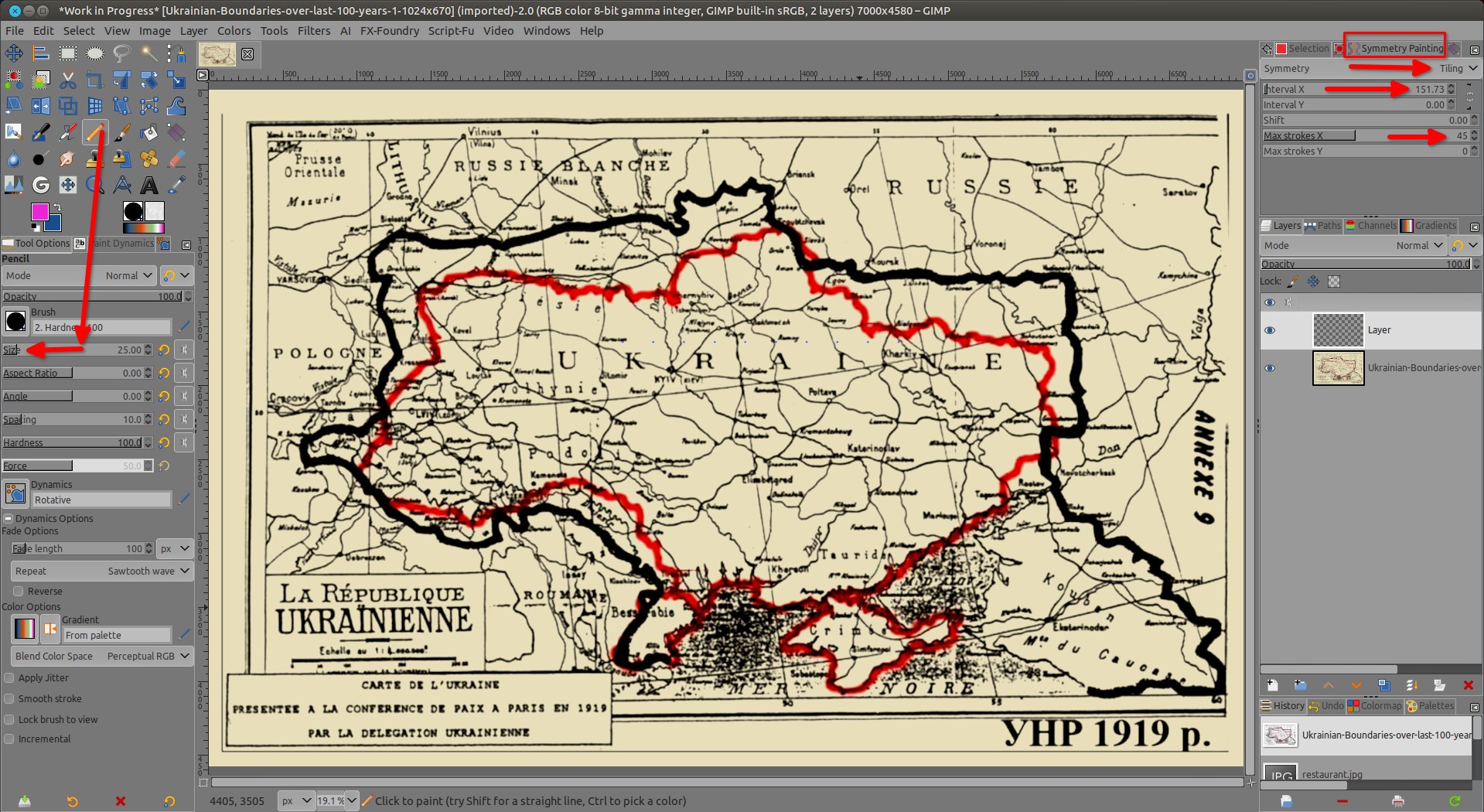Switch to the Palettes tab

(1431, 706)
